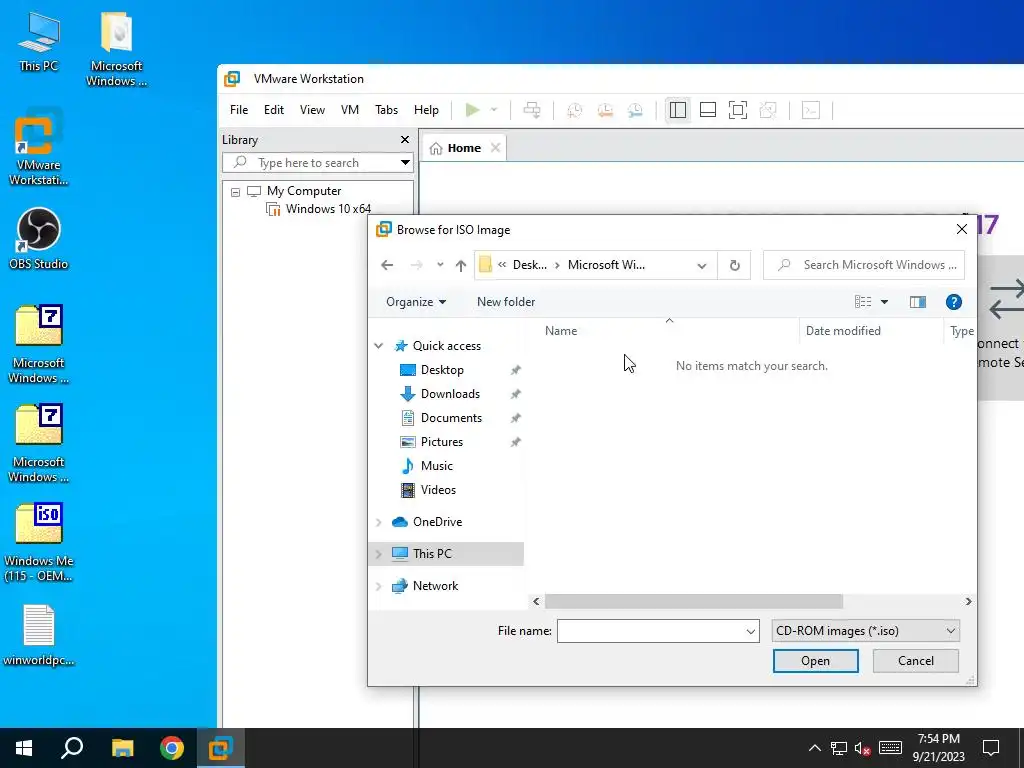Click Send Ctrl+Alt+Del toolbar icon
1024x768 pixels.
(532, 110)
